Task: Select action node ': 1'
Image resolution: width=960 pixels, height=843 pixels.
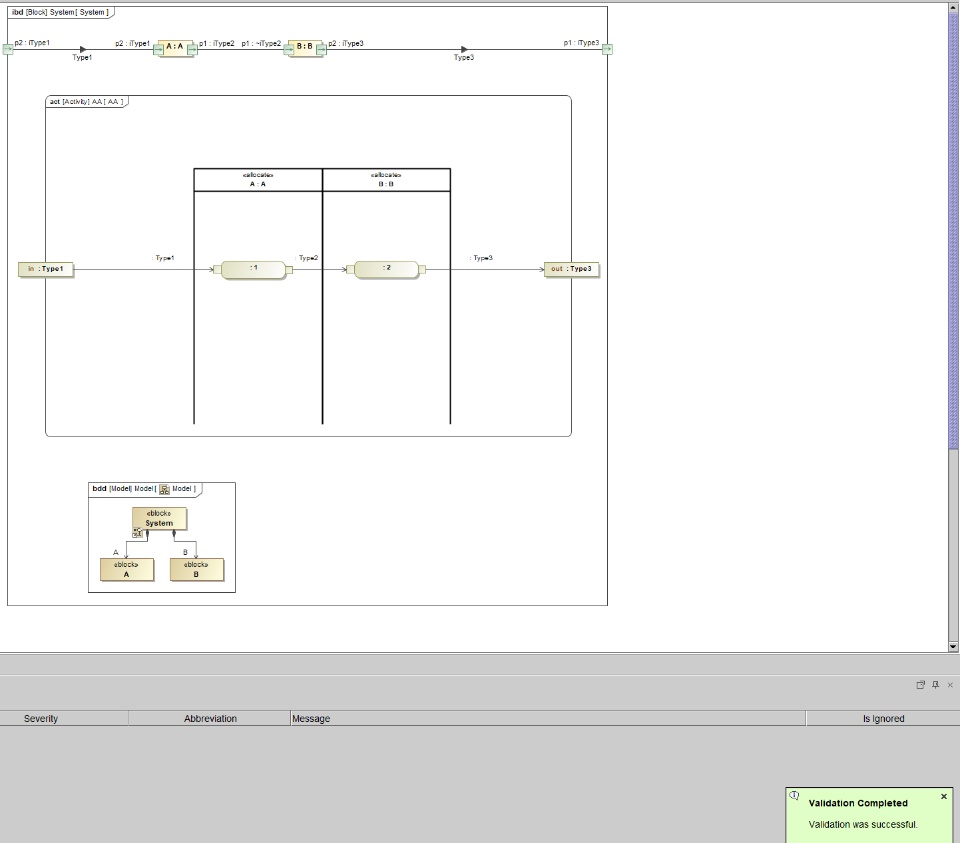Action: point(253,269)
